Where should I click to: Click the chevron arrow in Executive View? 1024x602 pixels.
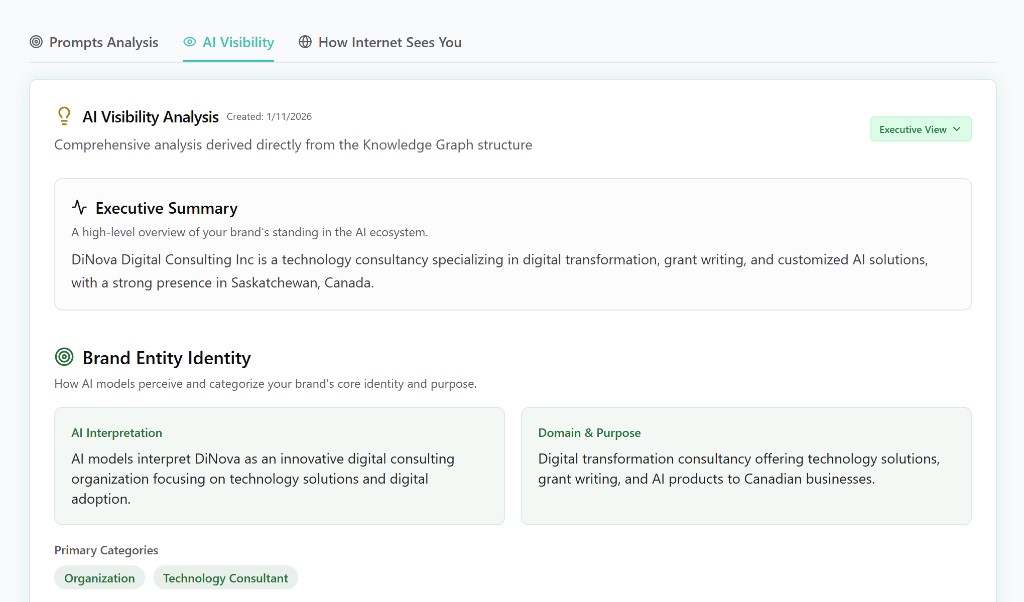[957, 129]
